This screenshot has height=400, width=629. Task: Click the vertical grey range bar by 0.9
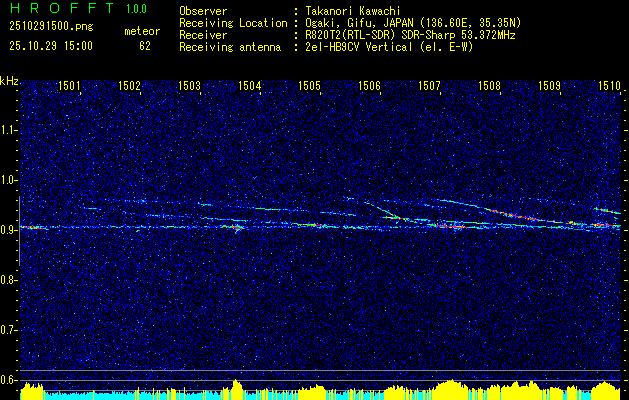[19, 231]
